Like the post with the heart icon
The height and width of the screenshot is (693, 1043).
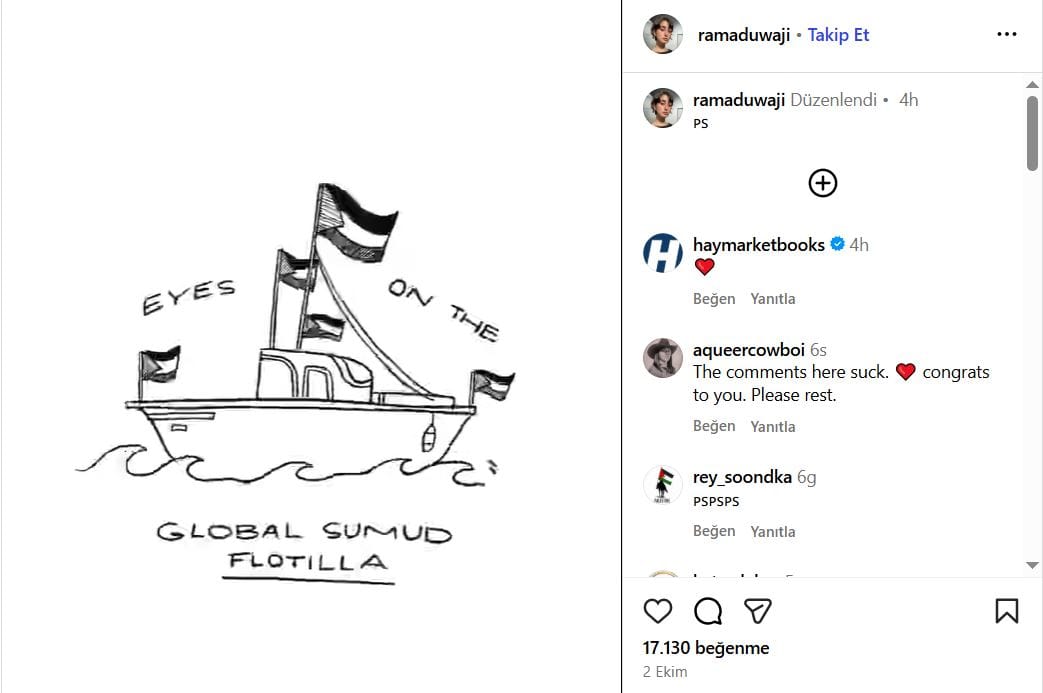click(658, 611)
